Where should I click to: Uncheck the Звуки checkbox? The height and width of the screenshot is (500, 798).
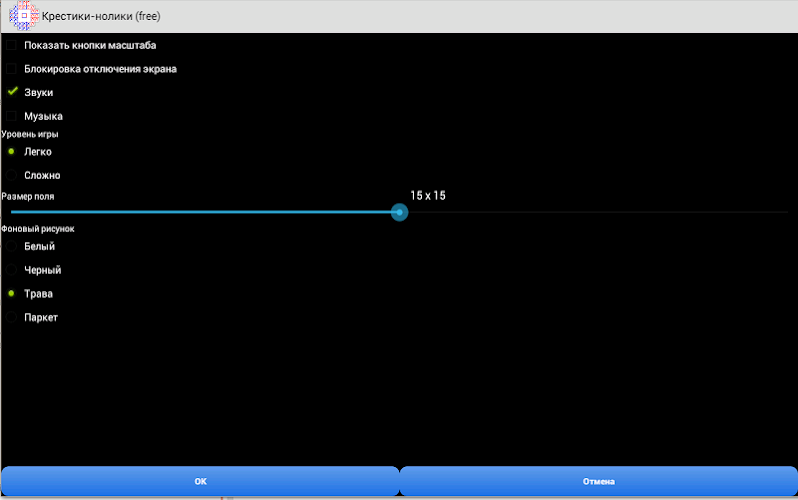[12, 92]
